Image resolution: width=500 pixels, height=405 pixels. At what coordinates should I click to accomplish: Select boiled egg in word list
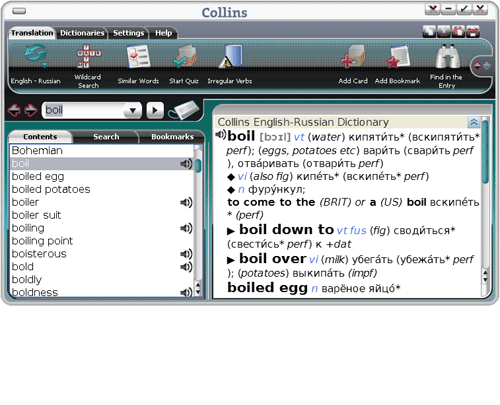coord(102,176)
